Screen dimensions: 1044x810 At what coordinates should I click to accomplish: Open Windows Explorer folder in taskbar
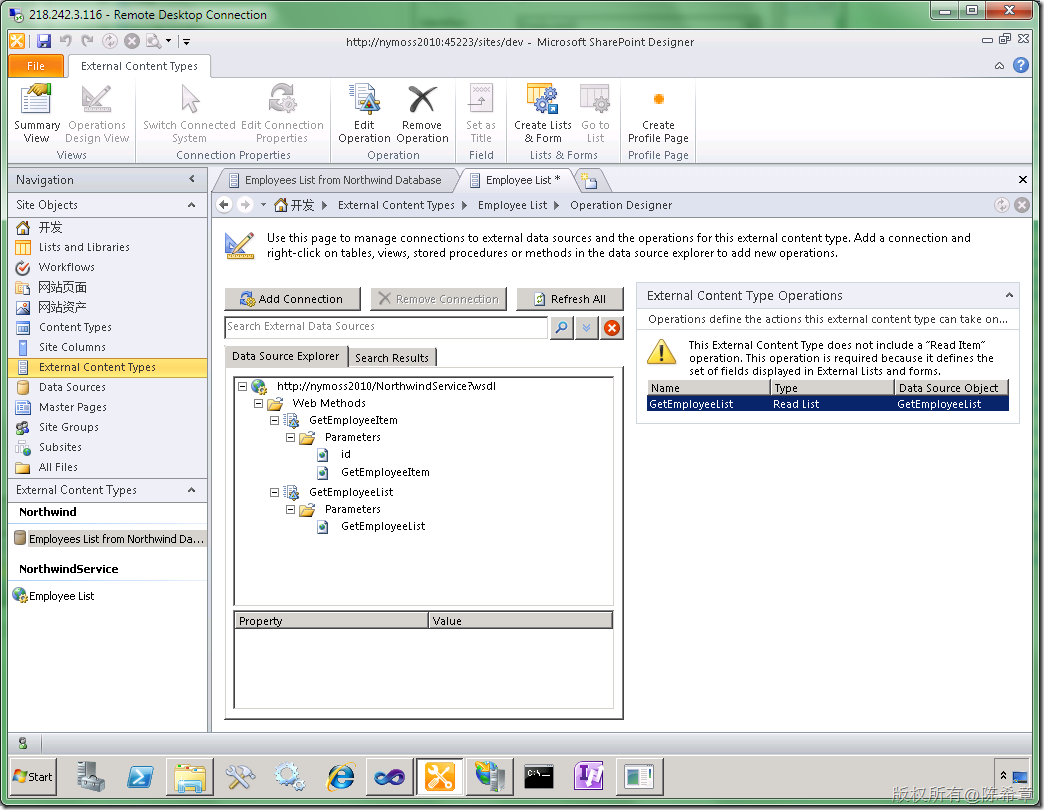tap(190, 777)
